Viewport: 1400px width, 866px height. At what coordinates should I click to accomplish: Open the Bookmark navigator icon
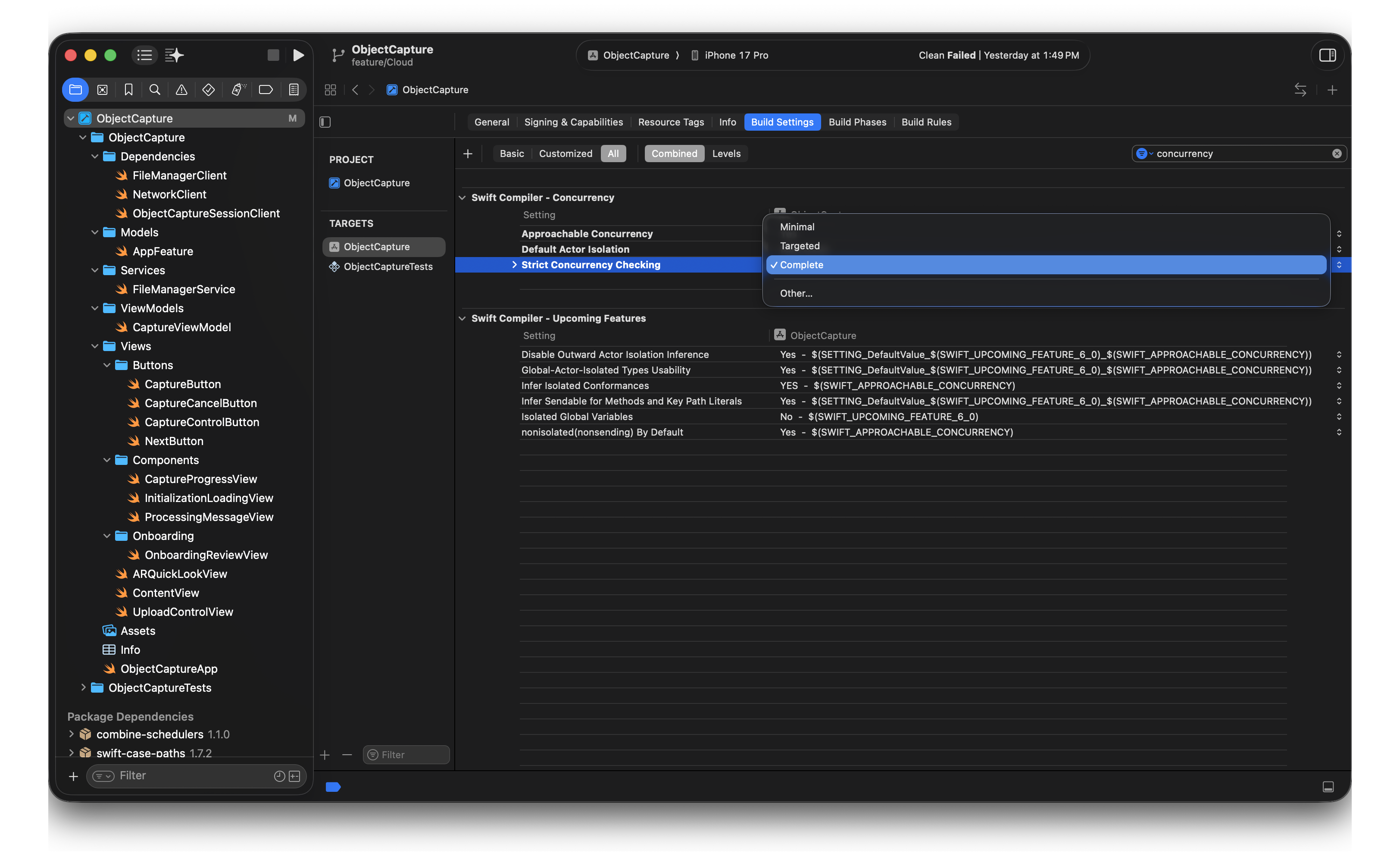coord(128,89)
